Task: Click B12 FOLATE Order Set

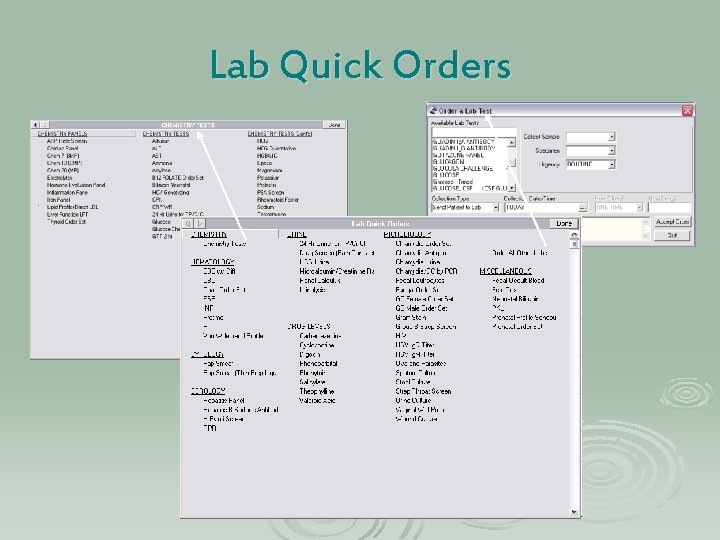Action: pyautogui.click(x=178, y=177)
